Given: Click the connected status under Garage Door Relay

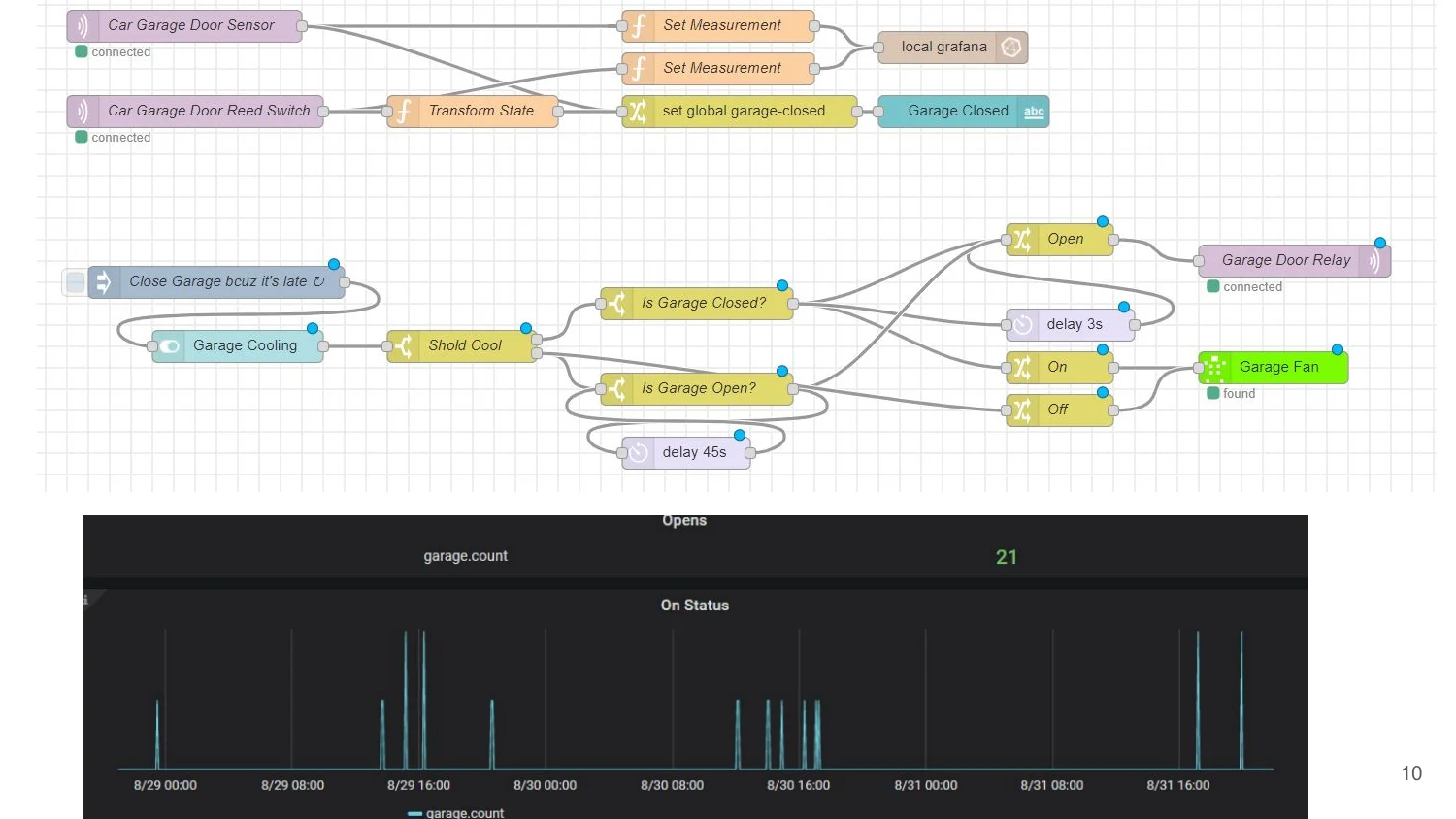Looking at the screenshot, I should [1244, 287].
